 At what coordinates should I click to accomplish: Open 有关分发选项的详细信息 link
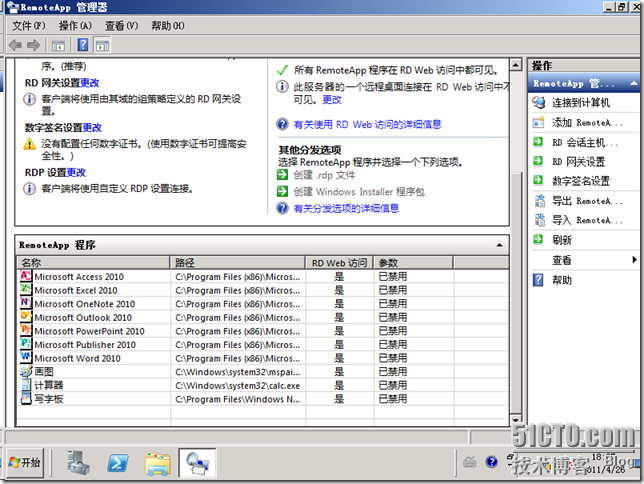(346, 208)
